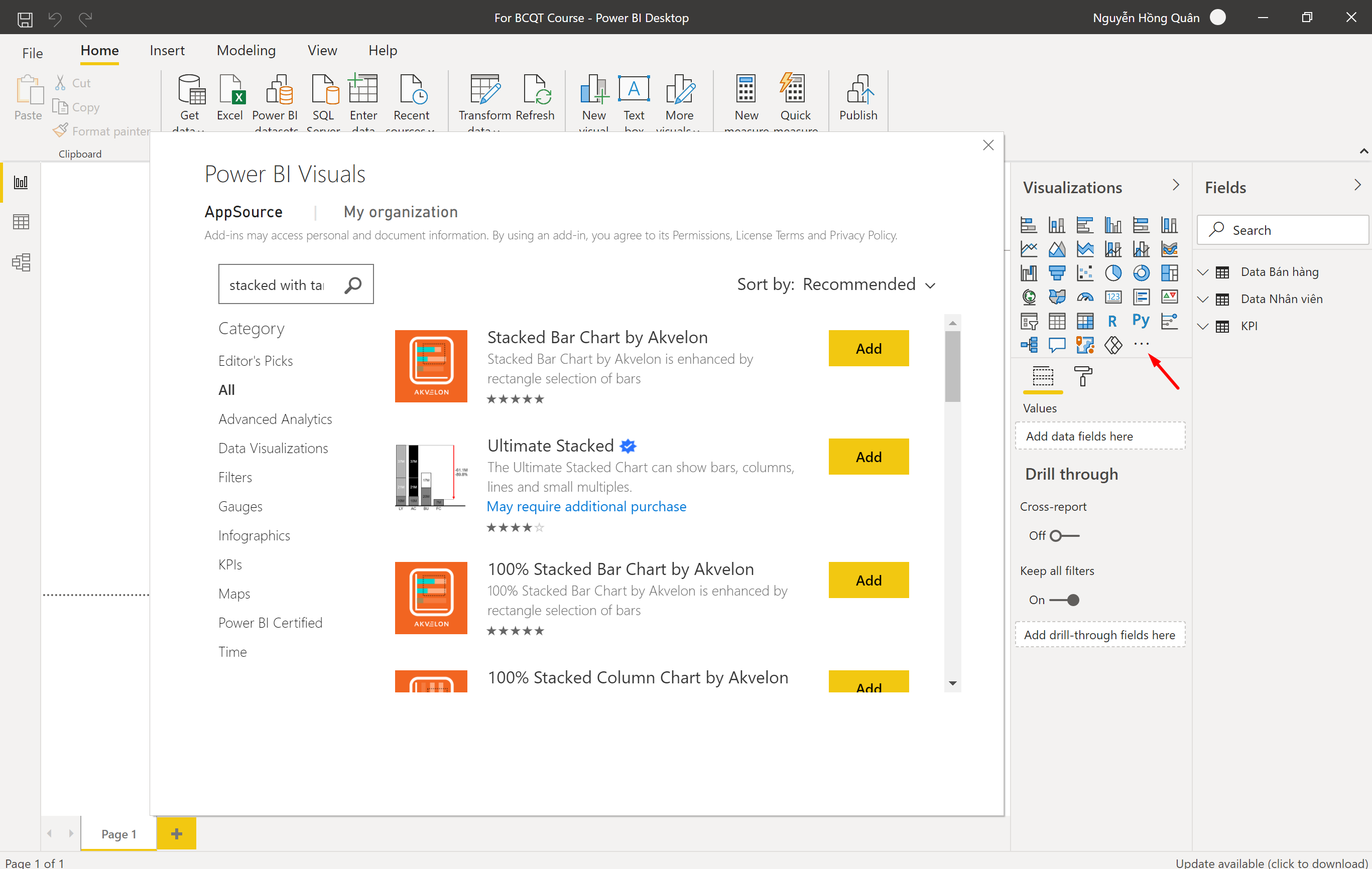Select the stacked bar chart visual

1029,225
